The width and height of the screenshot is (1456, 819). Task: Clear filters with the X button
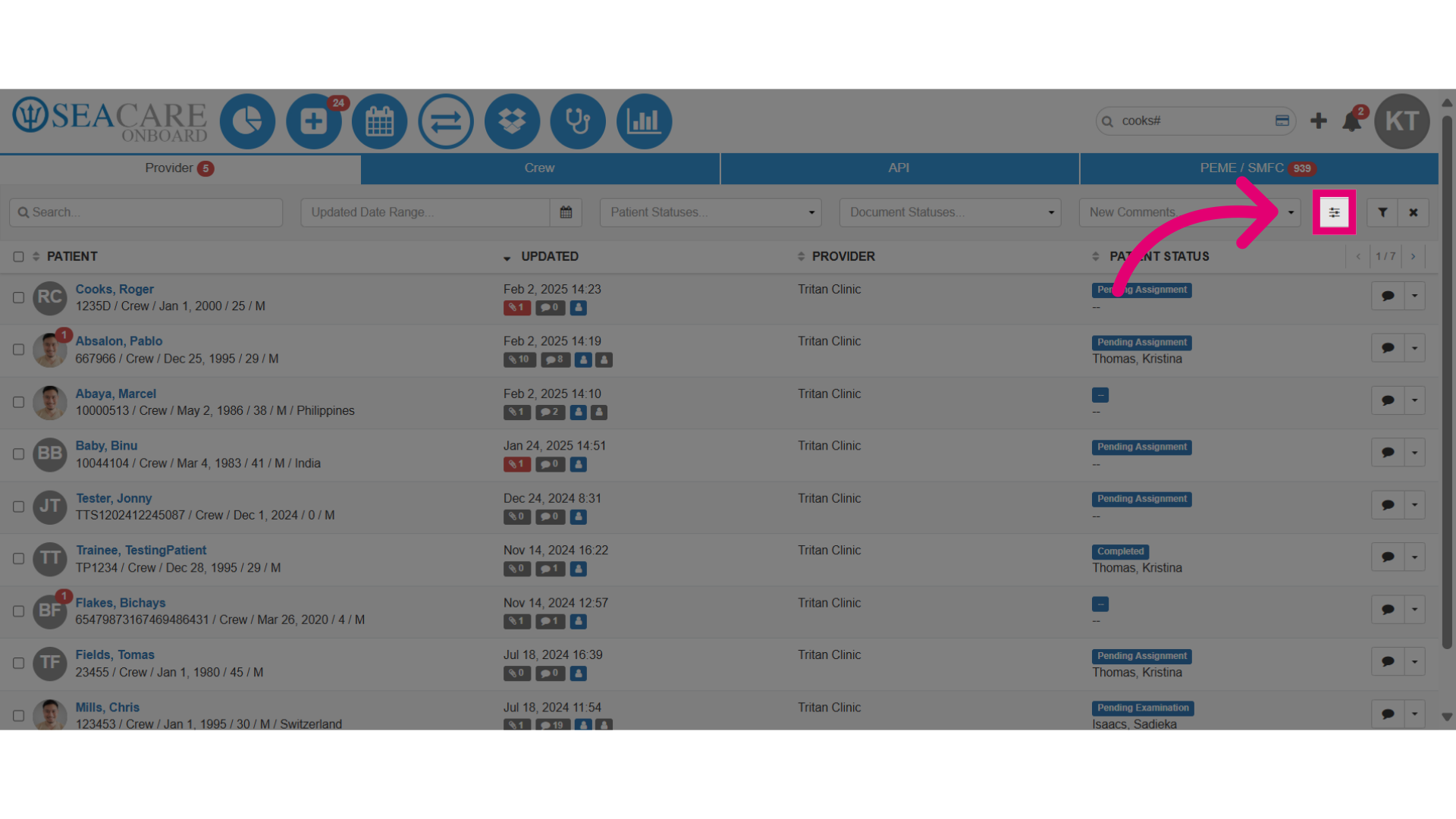(x=1414, y=212)
